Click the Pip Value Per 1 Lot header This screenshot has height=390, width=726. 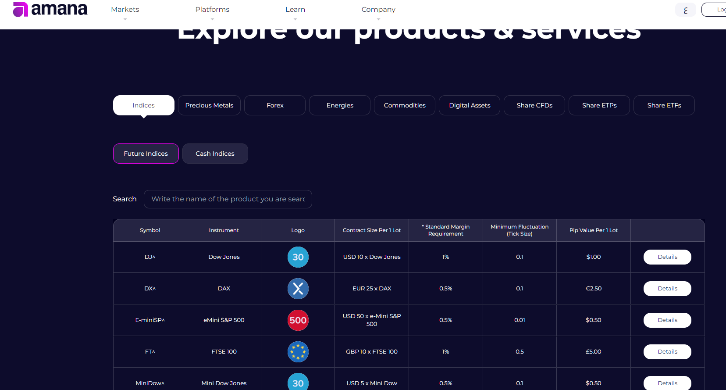[x=594, y=230]
